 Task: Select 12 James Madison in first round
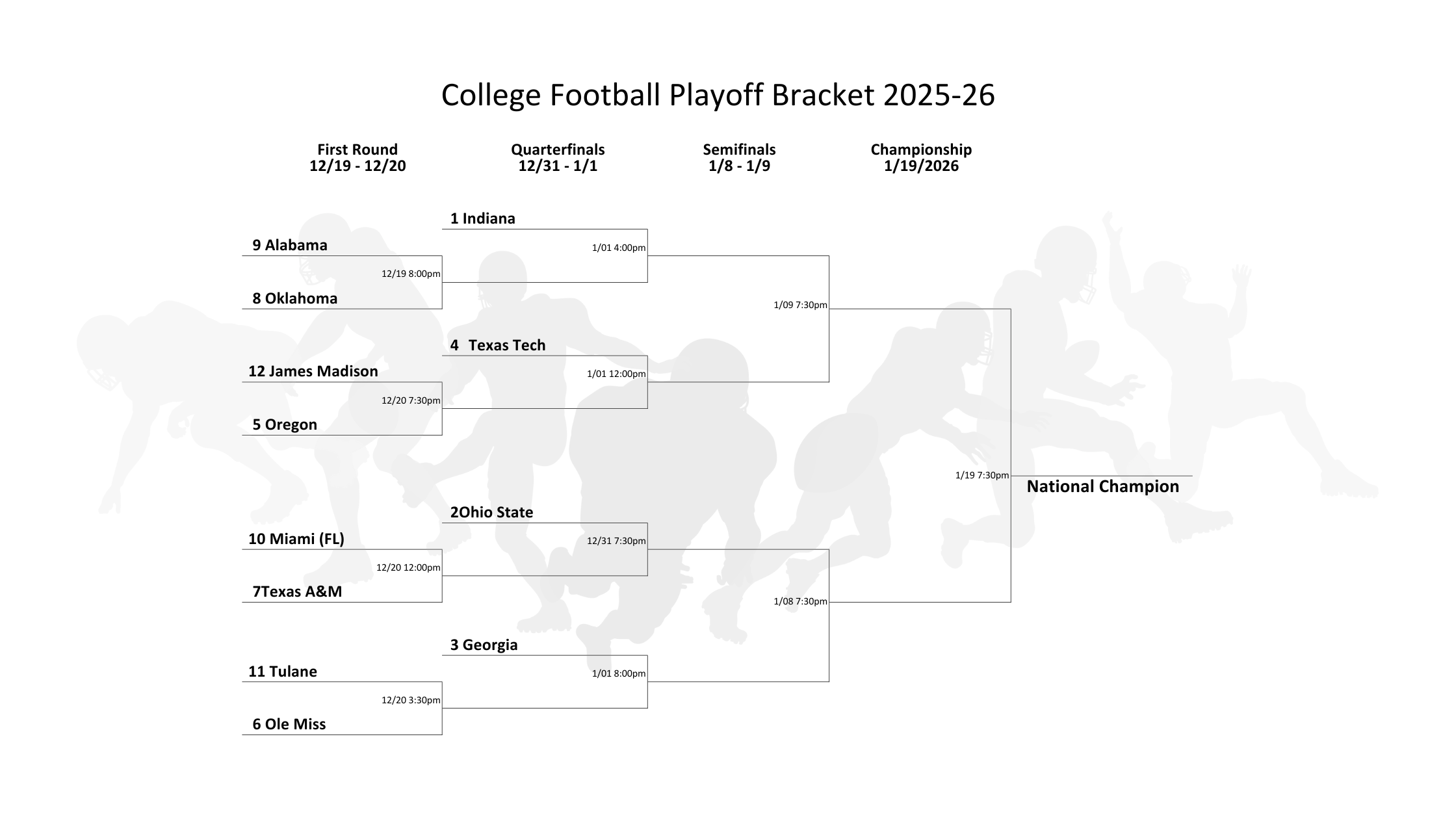(x=313, y=371)
